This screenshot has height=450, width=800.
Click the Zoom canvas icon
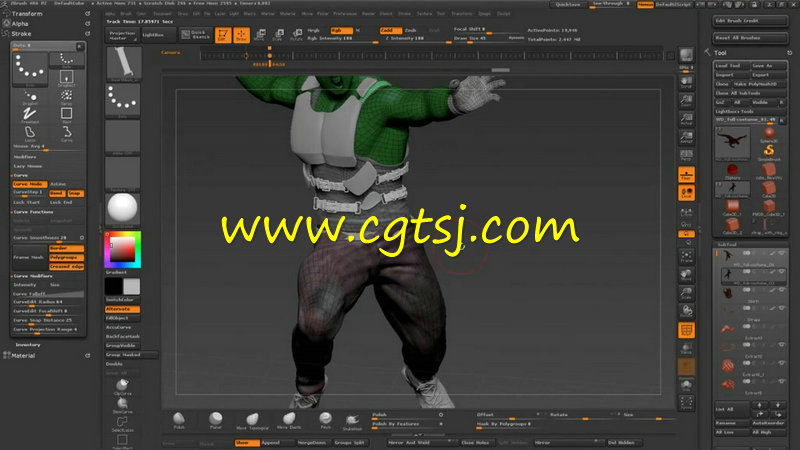(686, 101)
